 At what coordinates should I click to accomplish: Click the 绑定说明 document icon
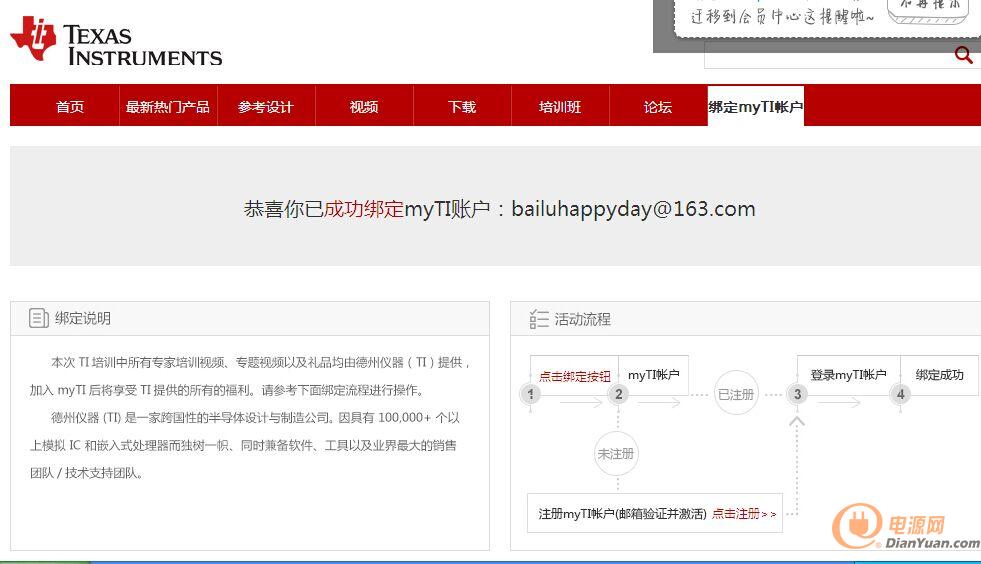pyautogui.click(x=38, y=318)
